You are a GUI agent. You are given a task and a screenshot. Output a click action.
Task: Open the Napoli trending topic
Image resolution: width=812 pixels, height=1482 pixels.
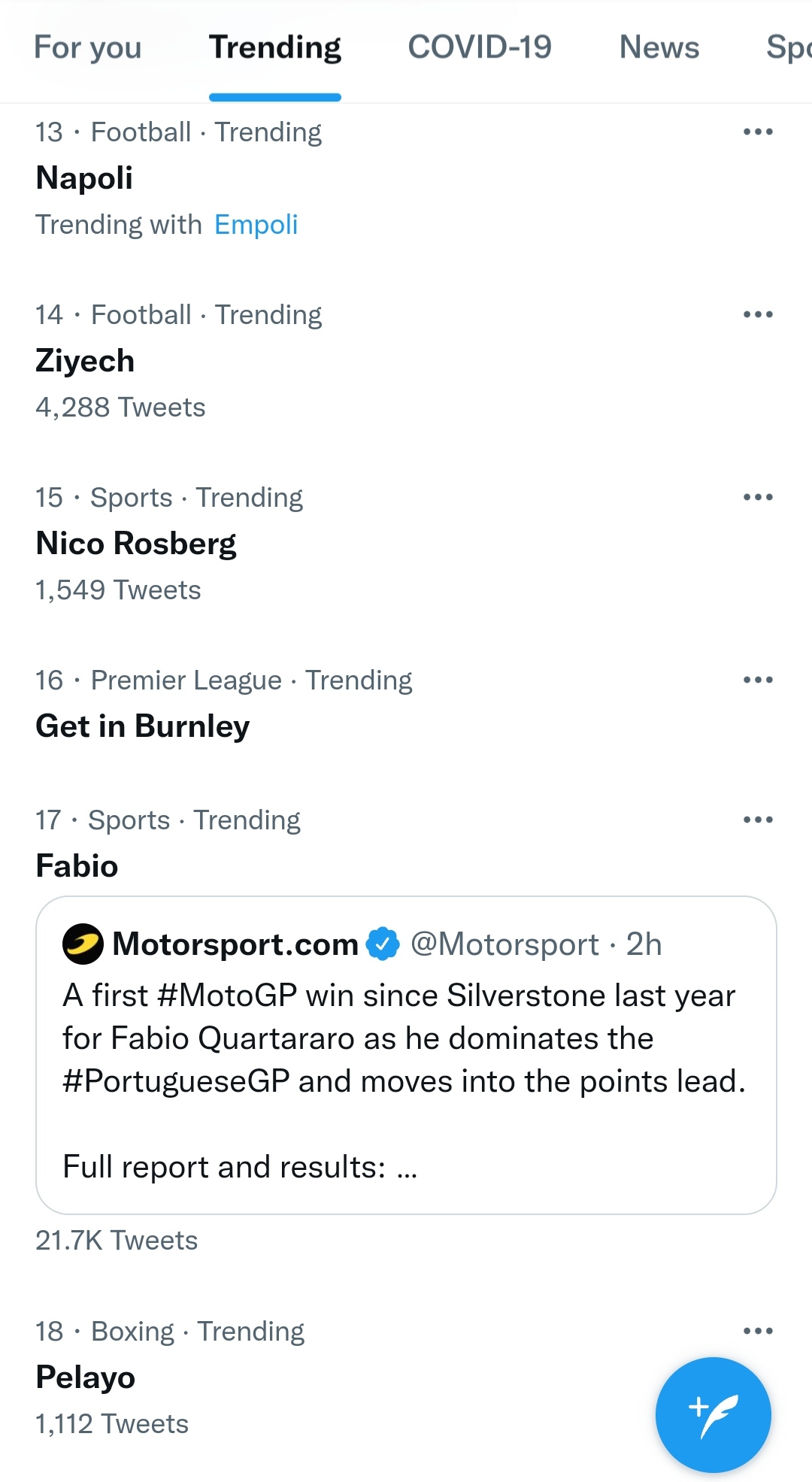pyautogui.click(x=84, y=178)
